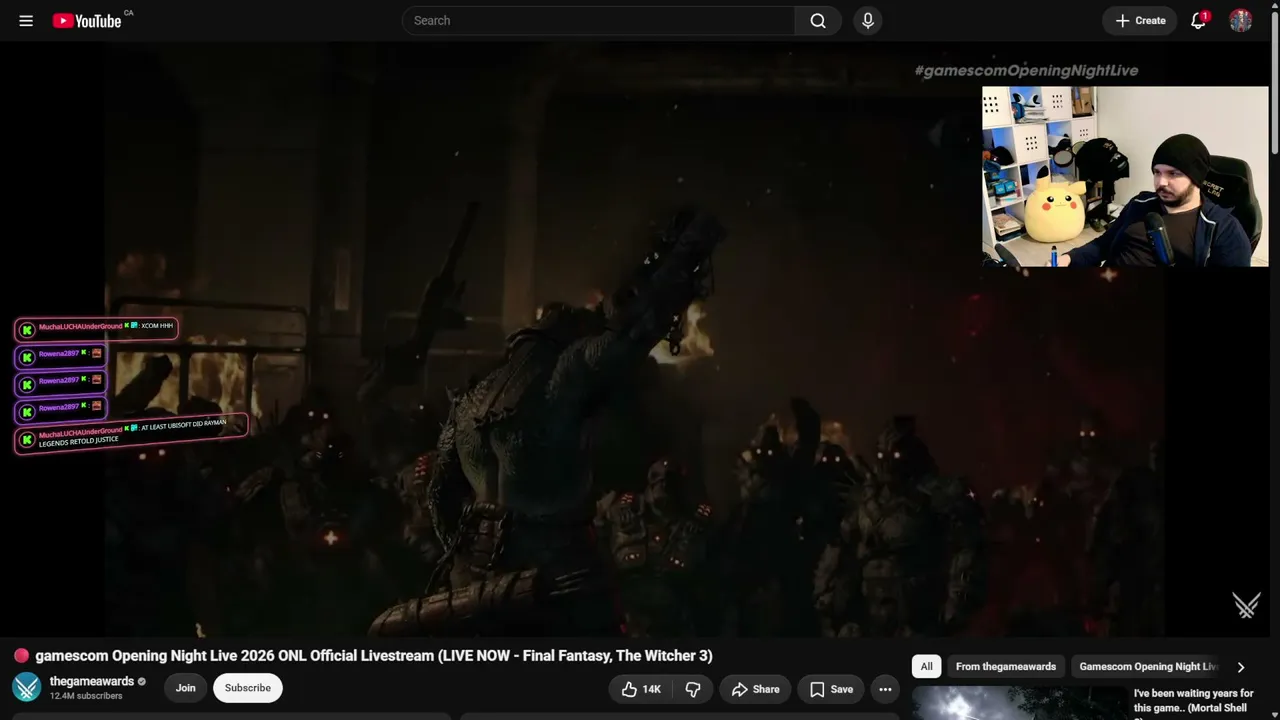Image resolution: width=1280 pixels, height=720 pixels.
Task: Open more actions ellipsis menu
Action: click(885, 689)
